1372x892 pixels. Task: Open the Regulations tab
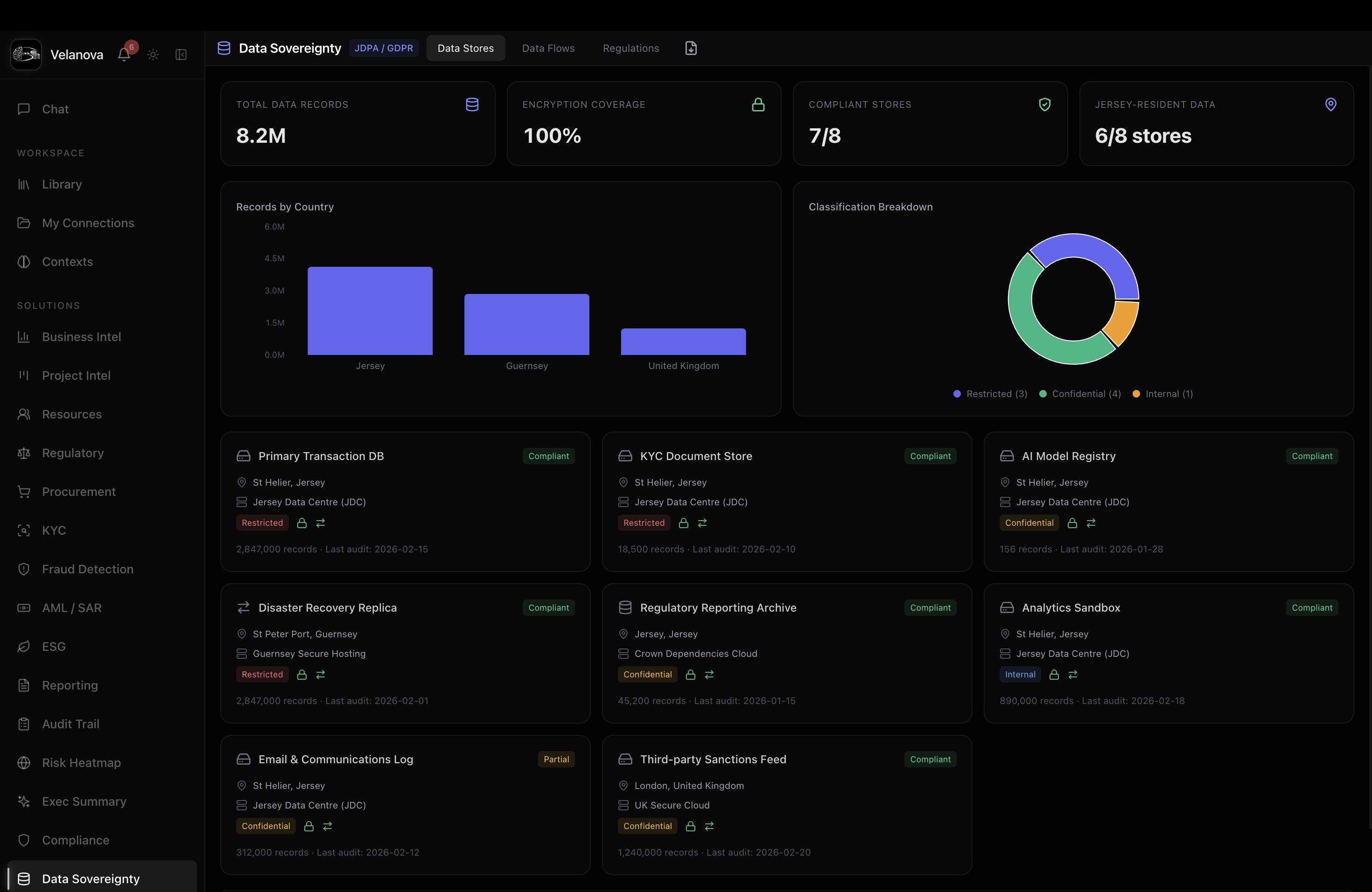coord(630,48)
